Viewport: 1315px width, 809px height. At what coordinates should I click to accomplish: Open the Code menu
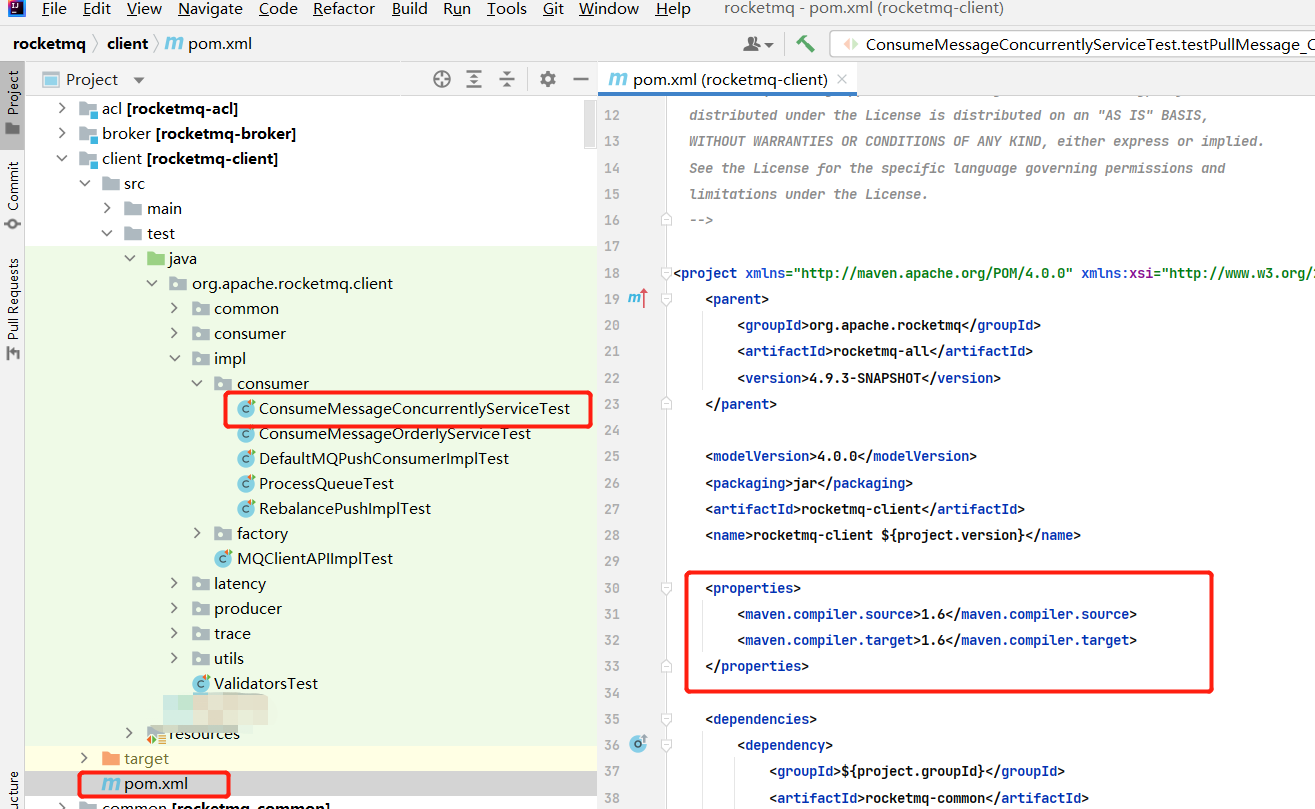click(x=278, y=9)
